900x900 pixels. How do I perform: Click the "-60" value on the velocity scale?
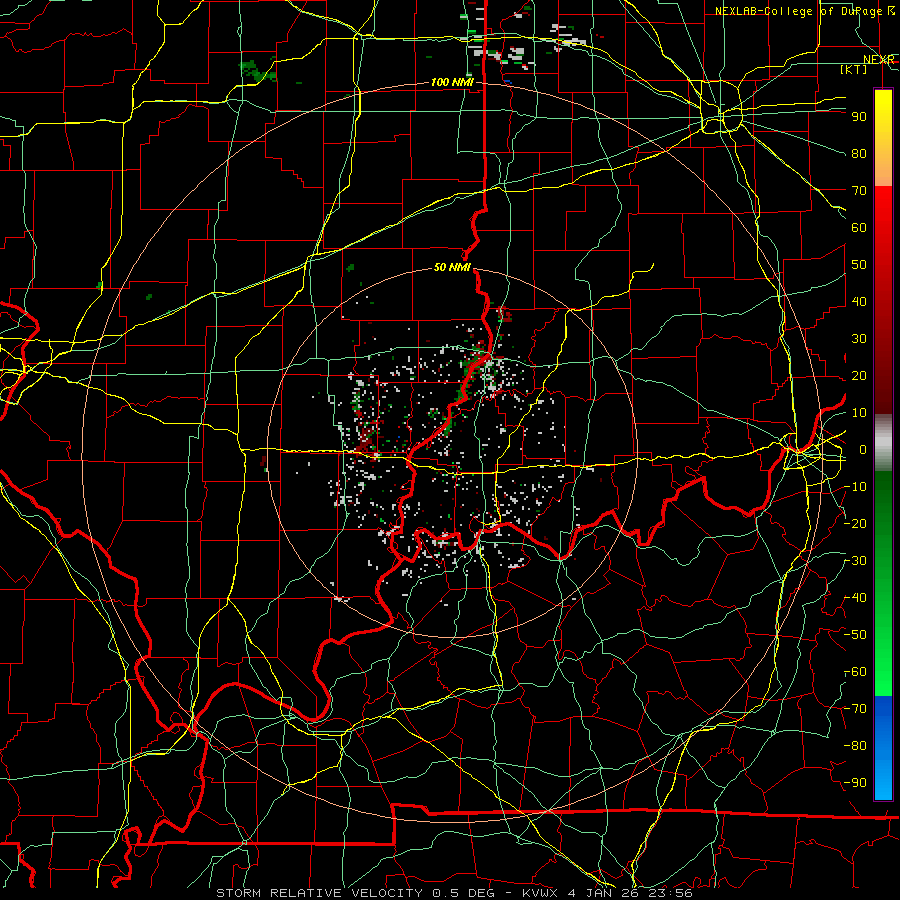click(856, 672)
